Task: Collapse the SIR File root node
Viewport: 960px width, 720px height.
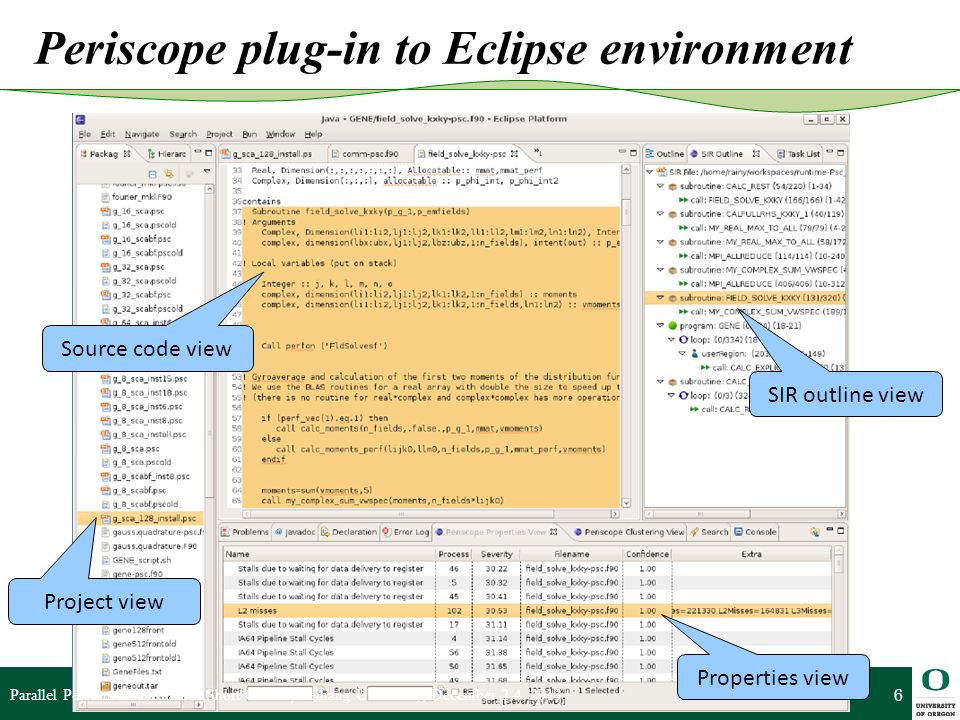Action: [650, 172]
